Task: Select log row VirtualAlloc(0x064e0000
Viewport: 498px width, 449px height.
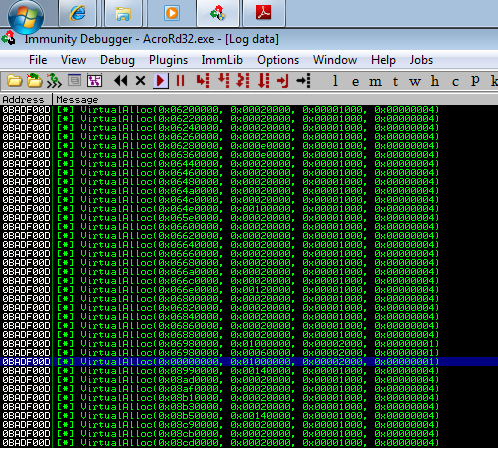Action: pos(249,209)
